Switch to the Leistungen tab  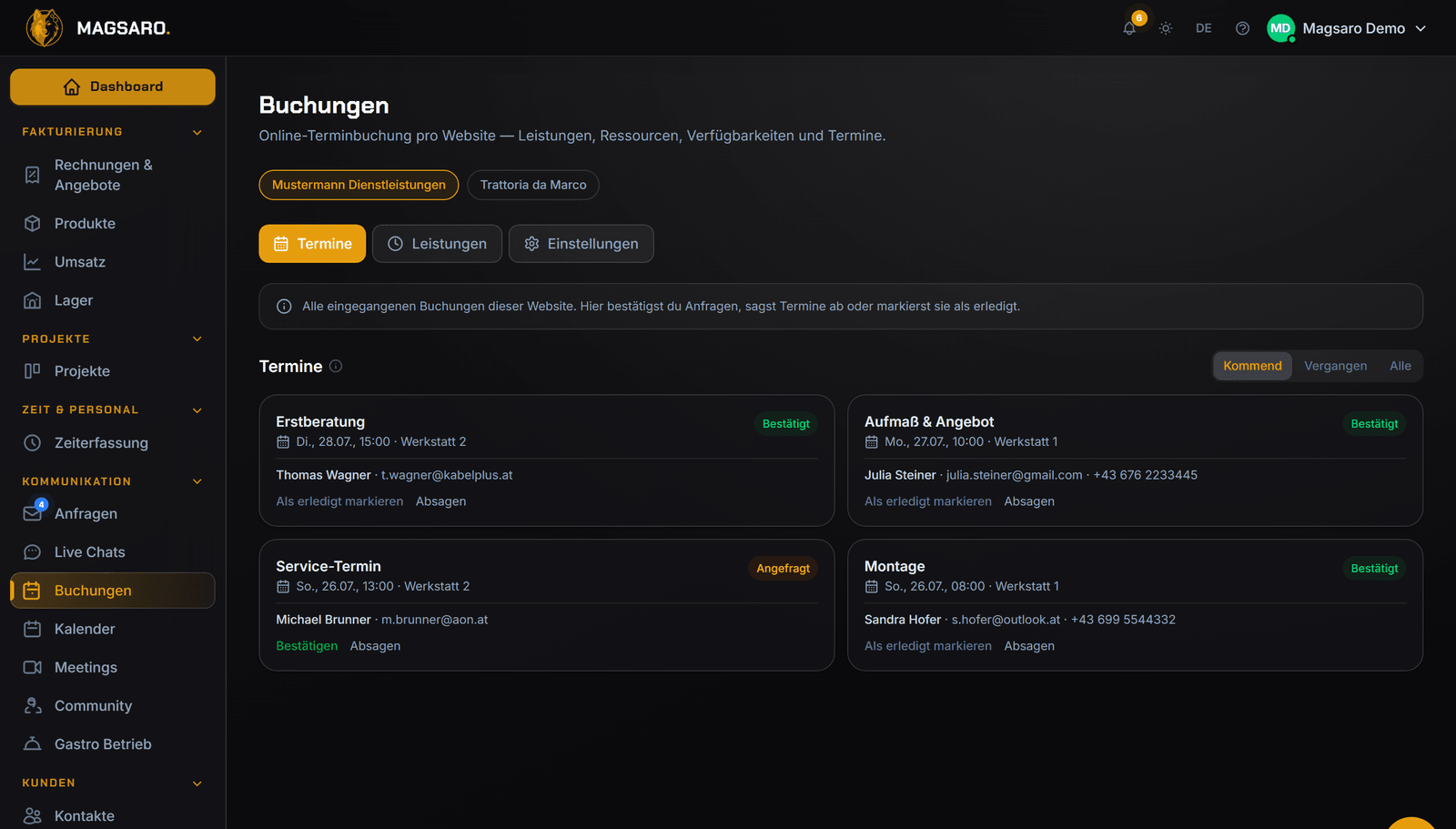point(437,244)
